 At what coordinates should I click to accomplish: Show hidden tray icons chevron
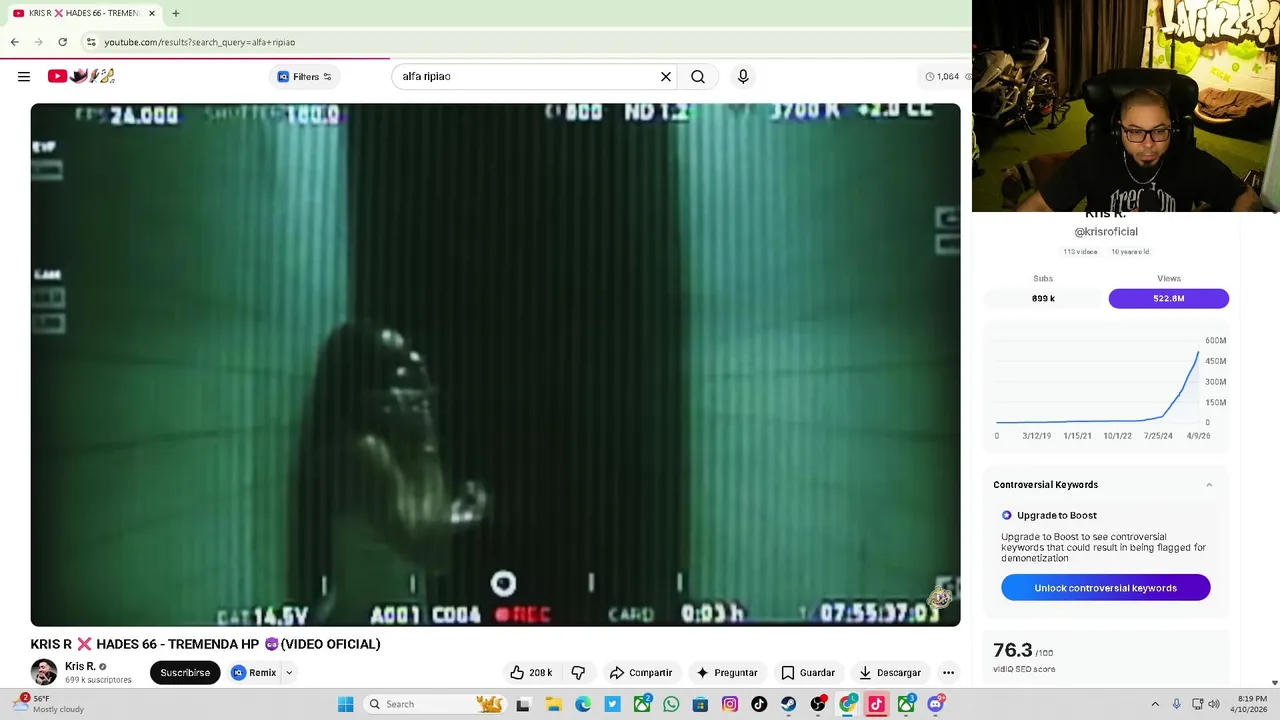click(x=1155, y=704)
